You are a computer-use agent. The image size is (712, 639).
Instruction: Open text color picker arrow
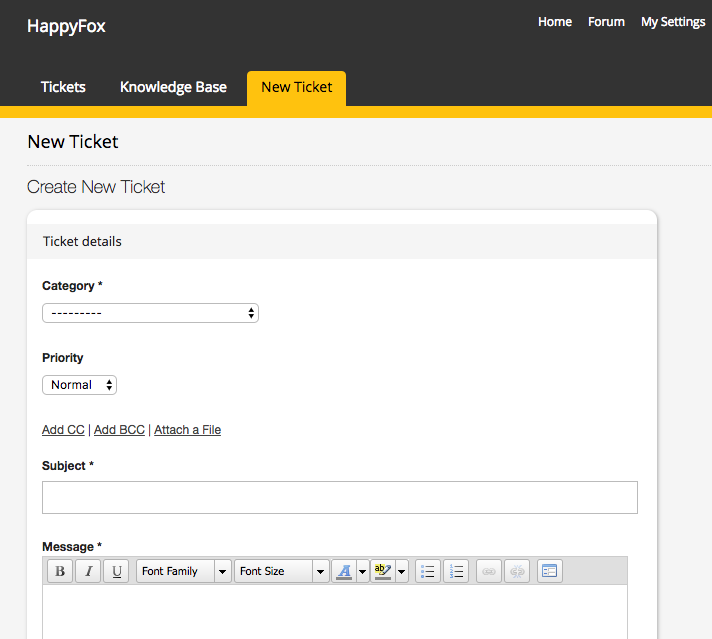363,571
